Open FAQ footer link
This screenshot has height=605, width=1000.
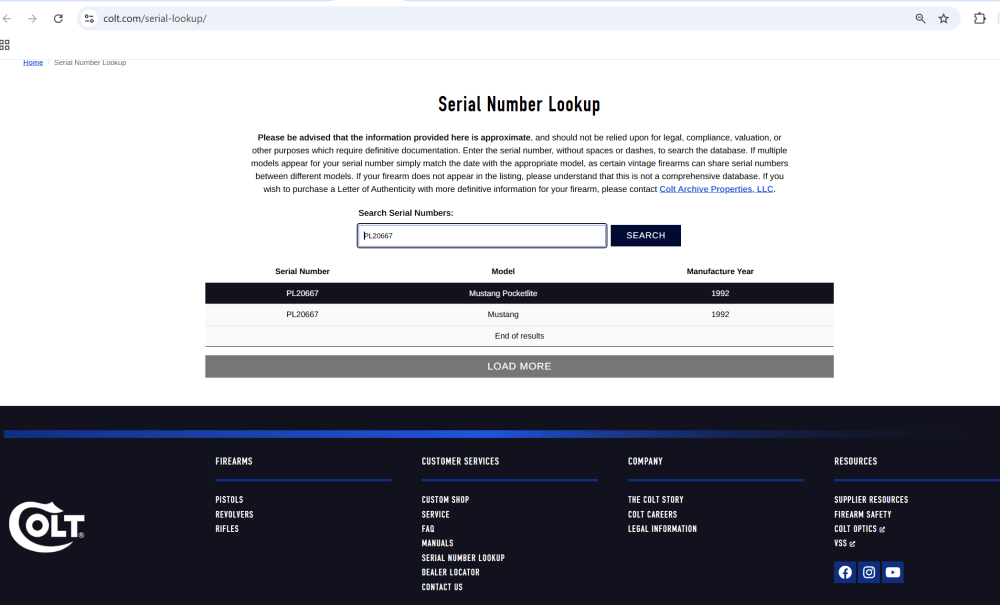click(428, 528)
